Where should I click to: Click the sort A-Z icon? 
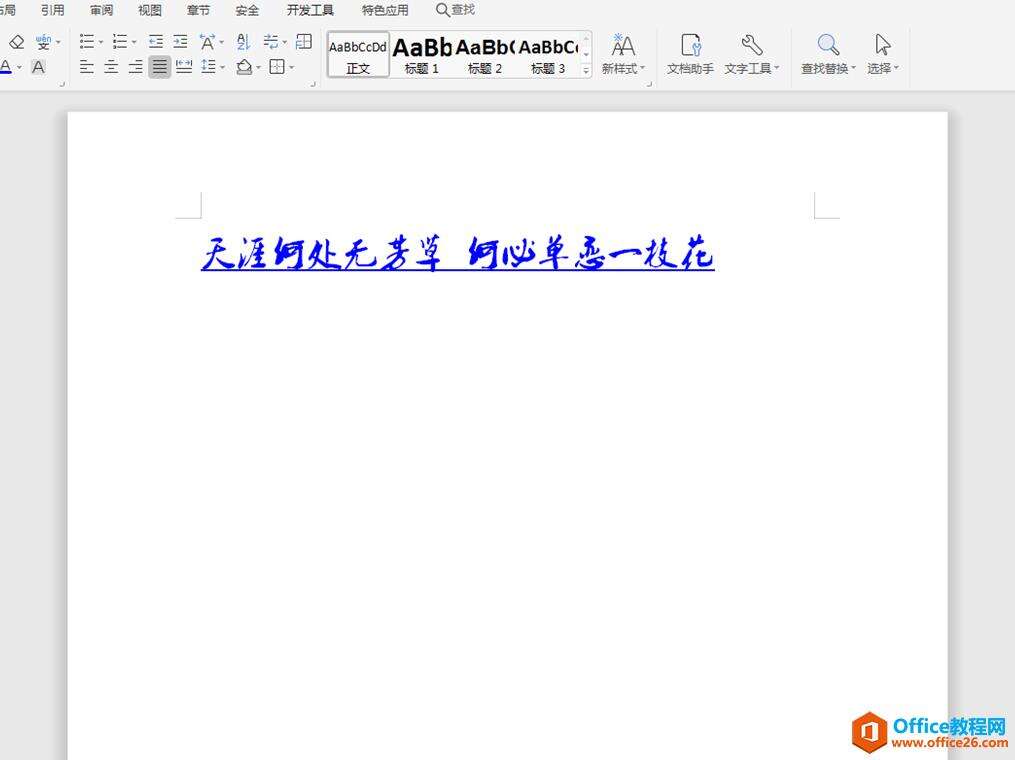[243, 42]
